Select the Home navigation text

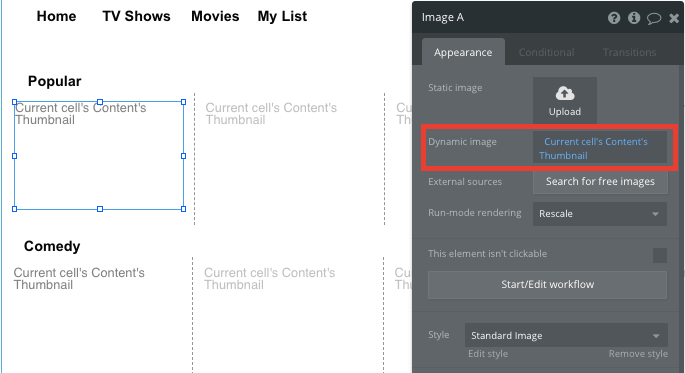tap(56, 16)
